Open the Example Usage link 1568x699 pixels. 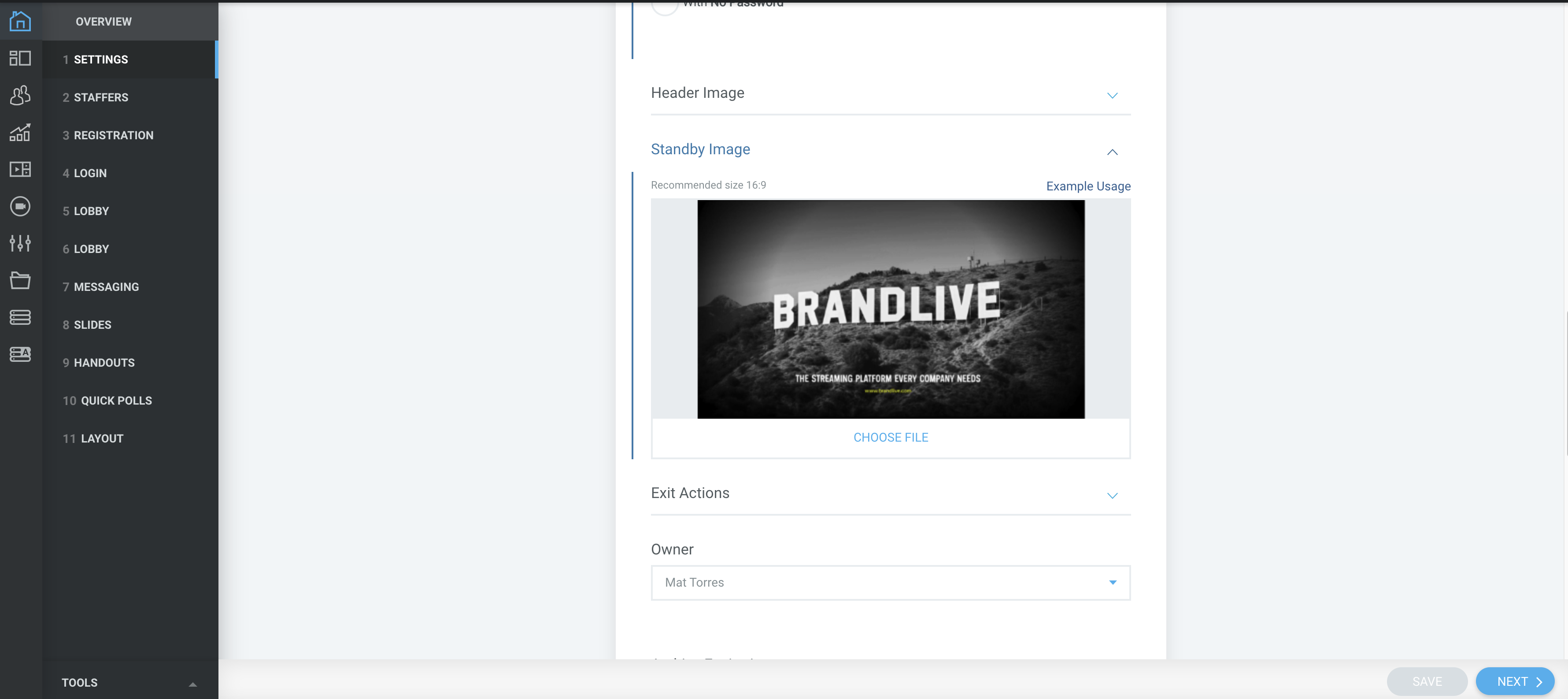(1088, 186)
